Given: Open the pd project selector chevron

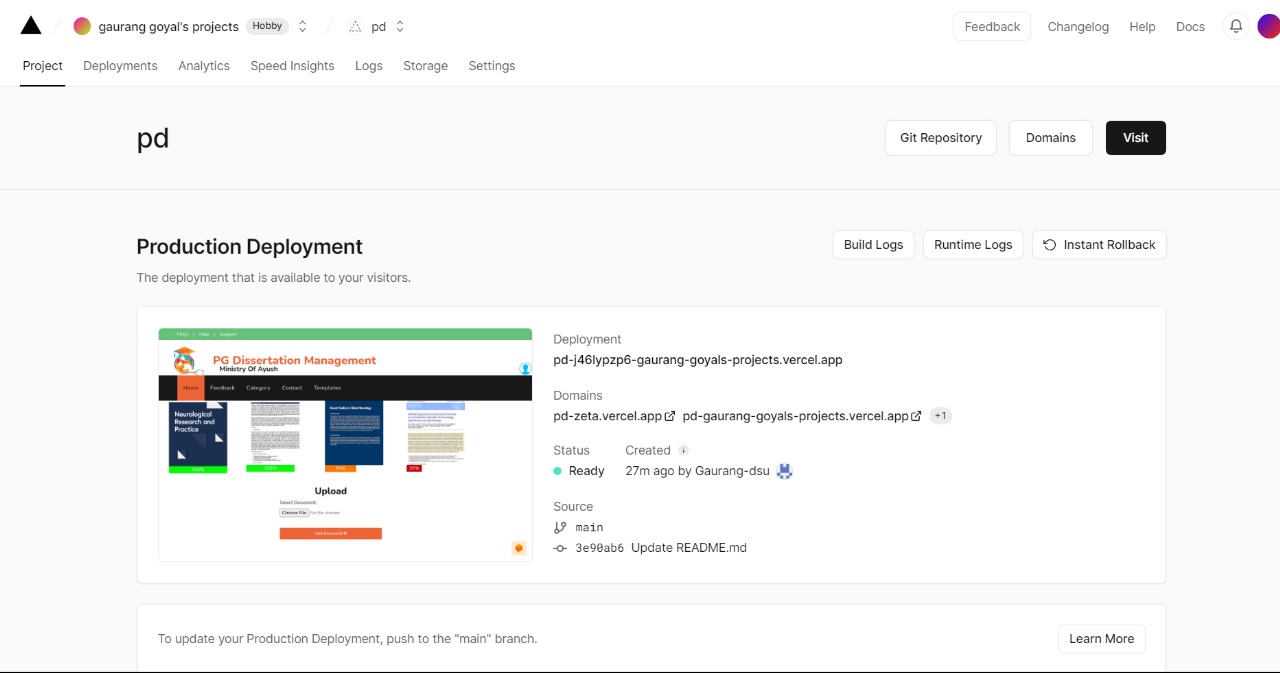Looking at the screenshot, I should point(399,26).
